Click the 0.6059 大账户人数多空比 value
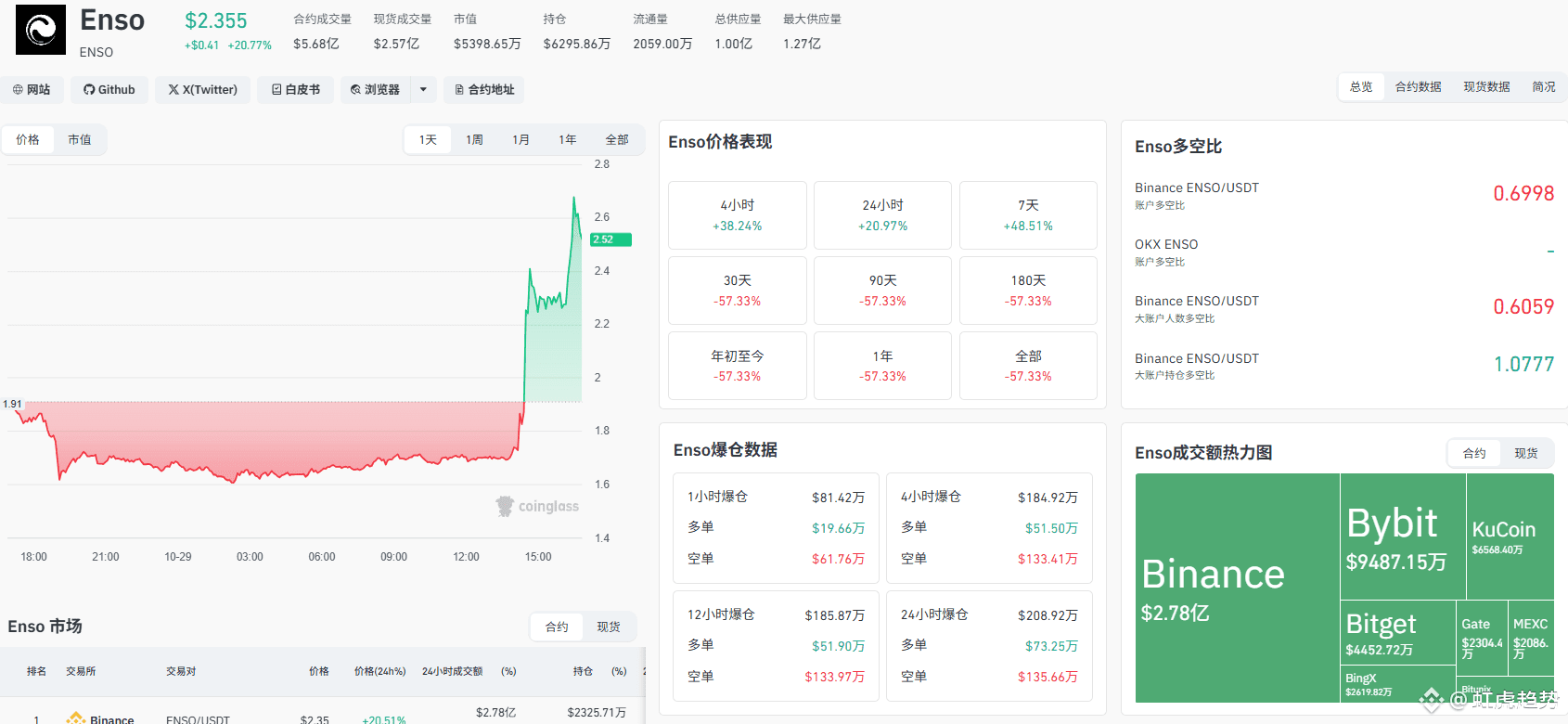Viewport: 1568px width, 724px height. pos(1523,306)
